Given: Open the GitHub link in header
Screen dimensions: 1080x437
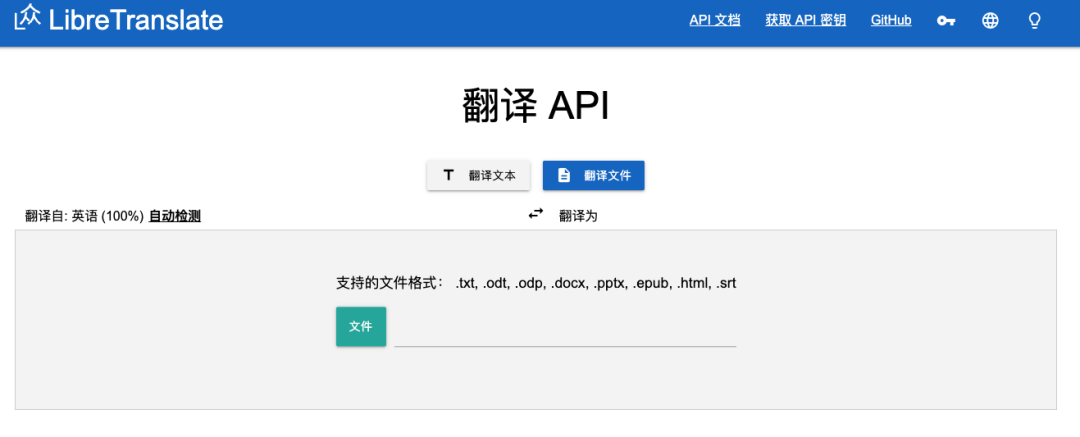Looking at the screenshot, I should pyautogui.click(x=891, y=20).
